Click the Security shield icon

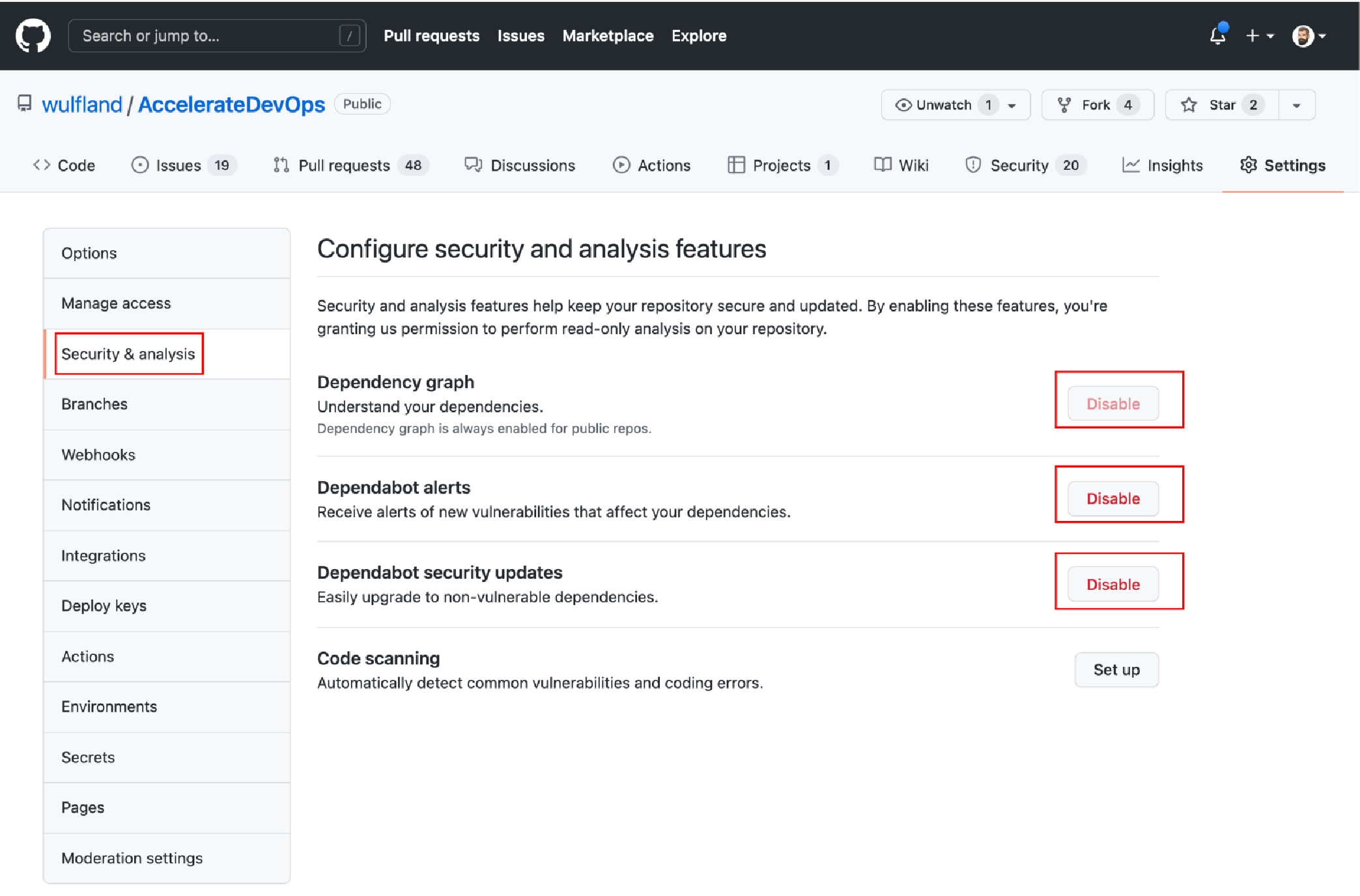pyautogui.click(x=973, y=165)
